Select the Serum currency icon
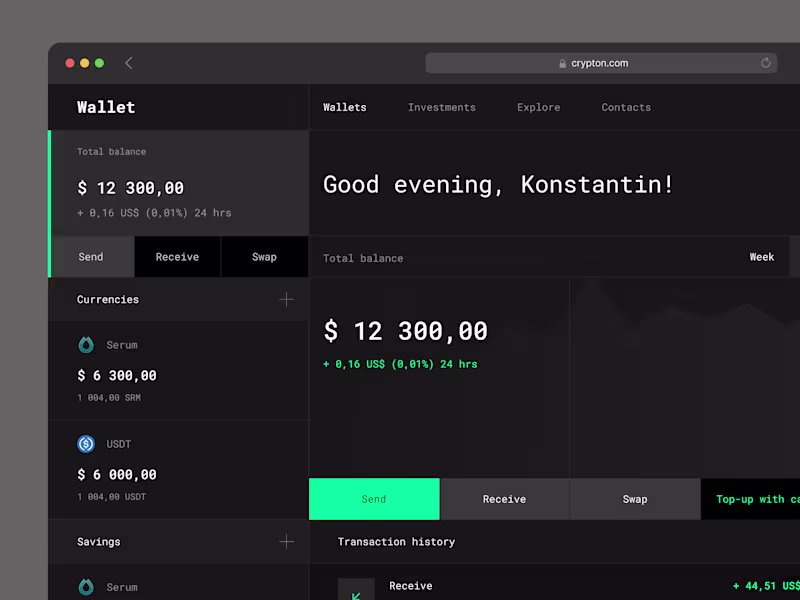 [x=85, y=344]
